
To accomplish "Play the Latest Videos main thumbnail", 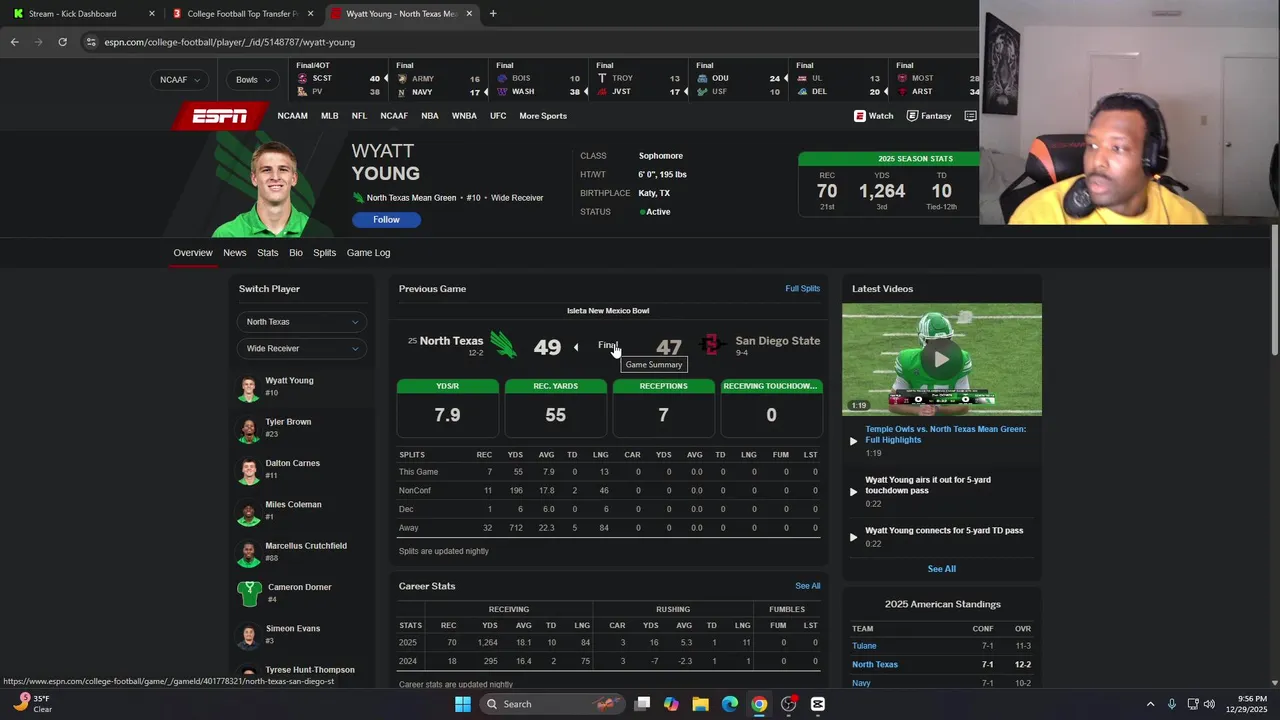I will tap(941, 359).
